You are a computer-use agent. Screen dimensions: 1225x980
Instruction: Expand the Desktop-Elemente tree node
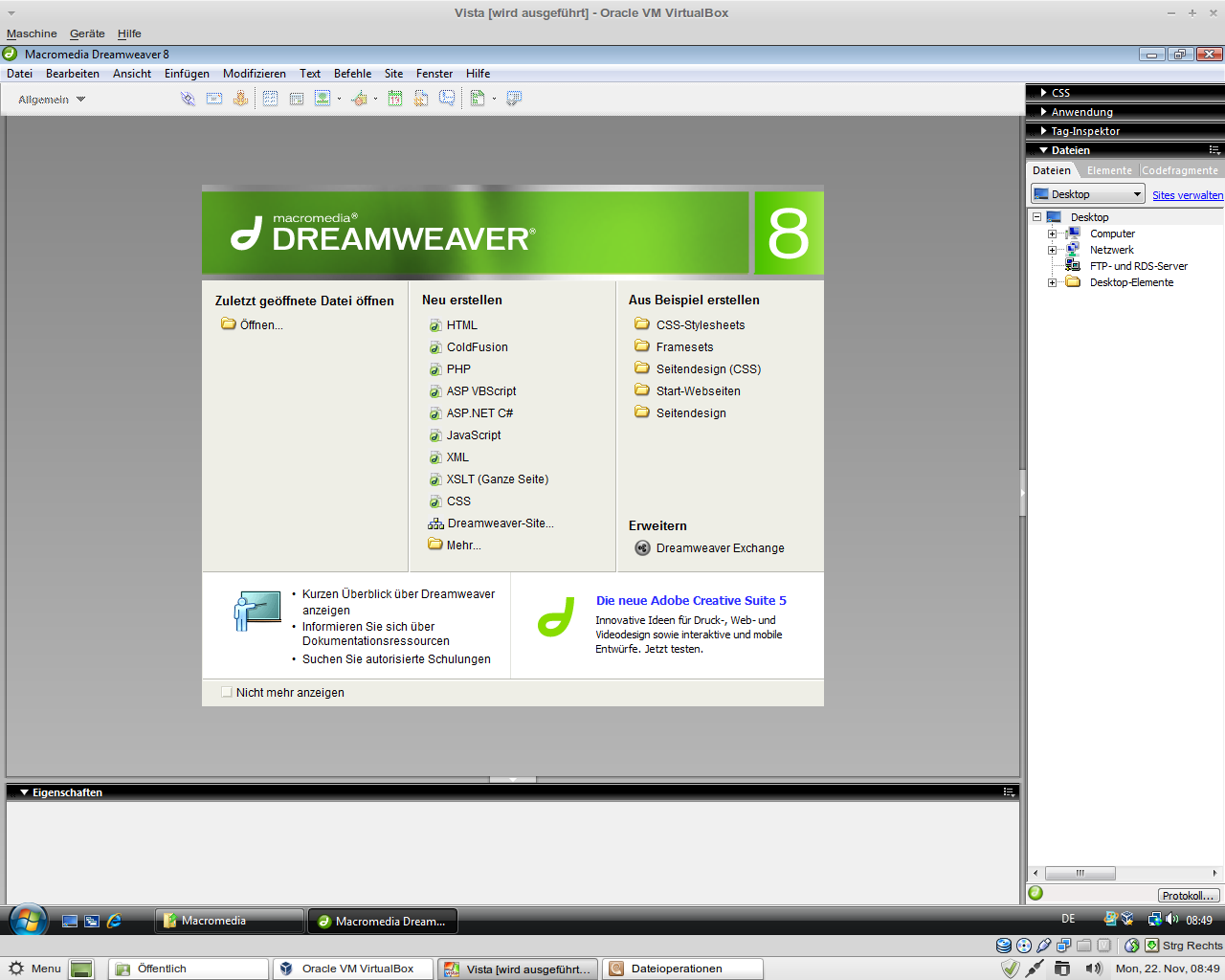click(x=1052, y=282)
